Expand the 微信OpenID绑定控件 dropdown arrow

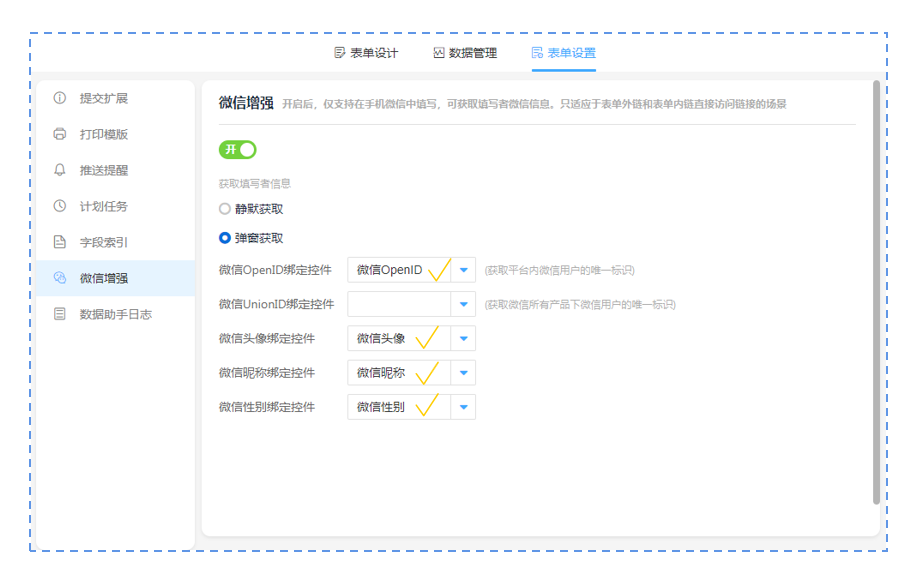click(x=463, y=270)
